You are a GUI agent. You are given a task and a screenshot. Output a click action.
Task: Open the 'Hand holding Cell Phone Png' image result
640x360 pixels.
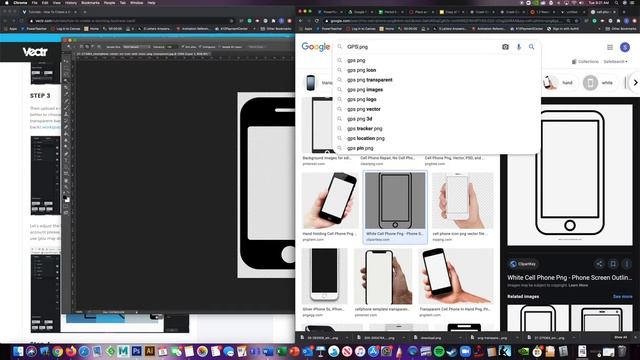(330, 200)
